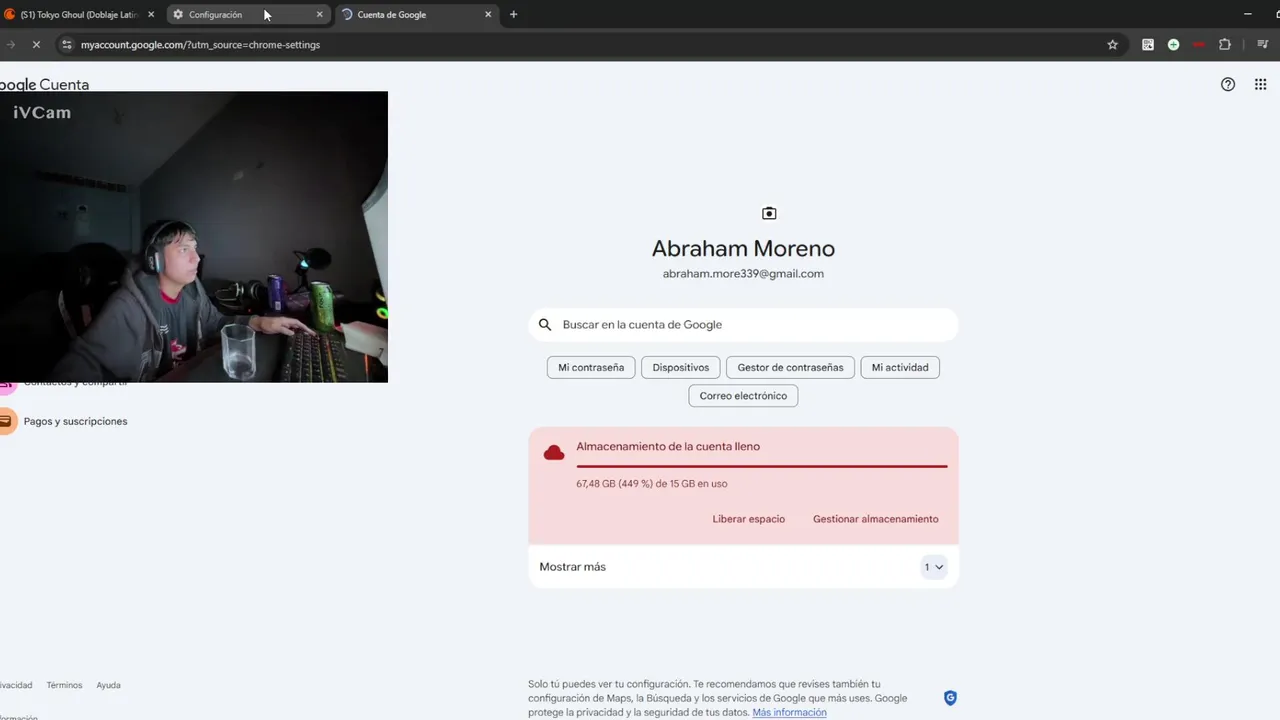The image size is (1280, 720).
Task: Bookmark this page with the star icon
Action: [x=1112, y=45]
